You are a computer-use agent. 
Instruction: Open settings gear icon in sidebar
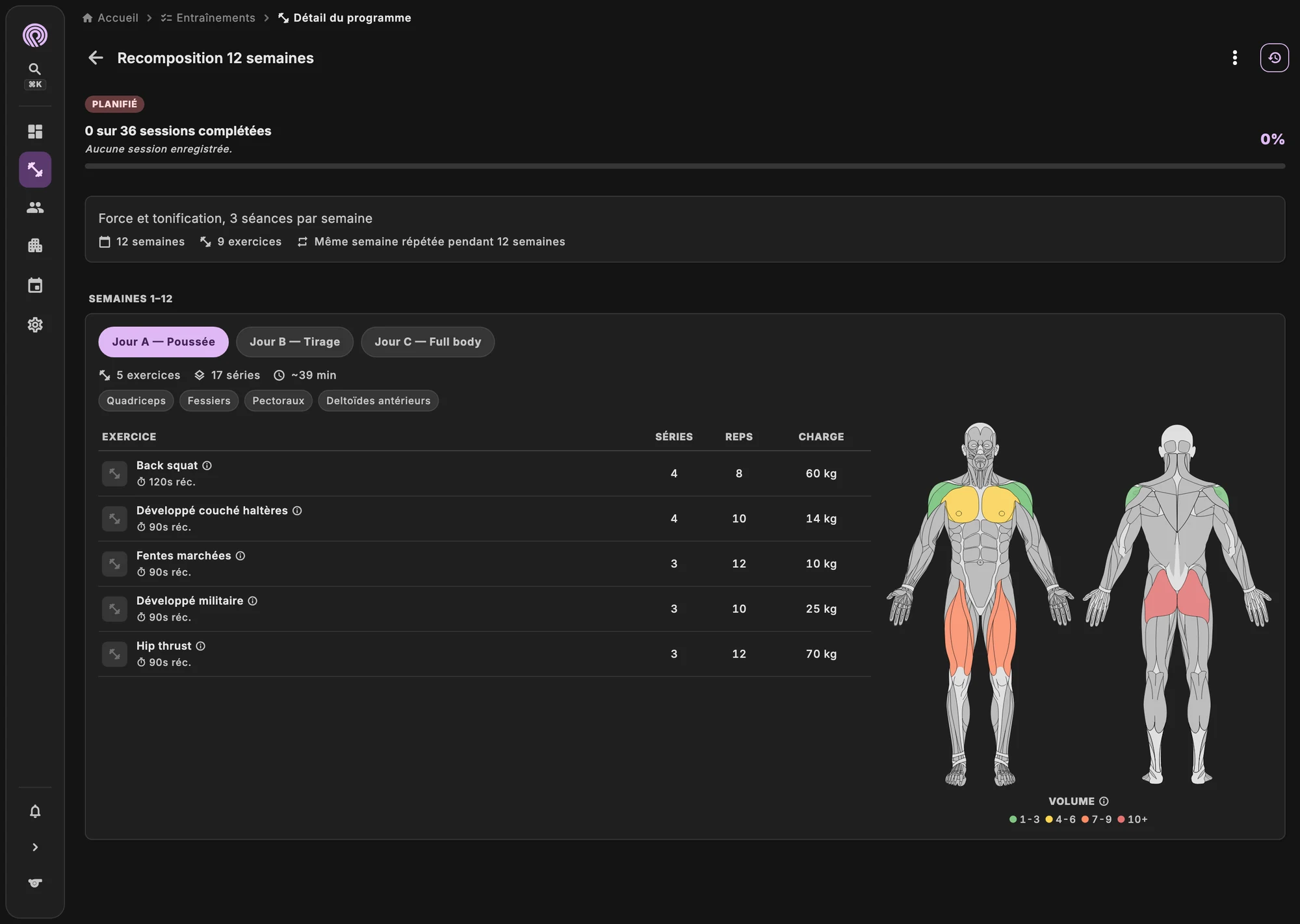[x=35, y=325]
